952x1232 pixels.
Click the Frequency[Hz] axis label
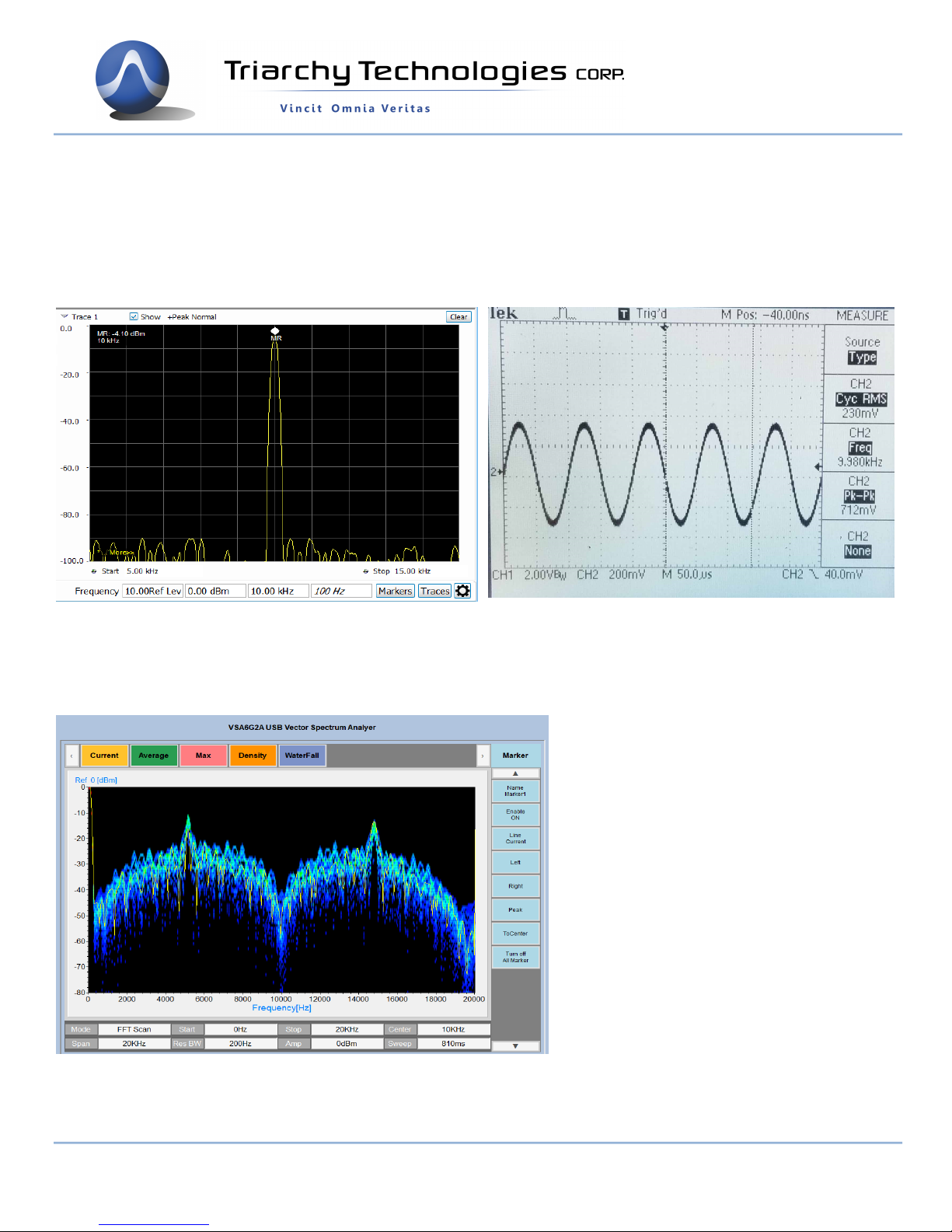(281, 1008)
